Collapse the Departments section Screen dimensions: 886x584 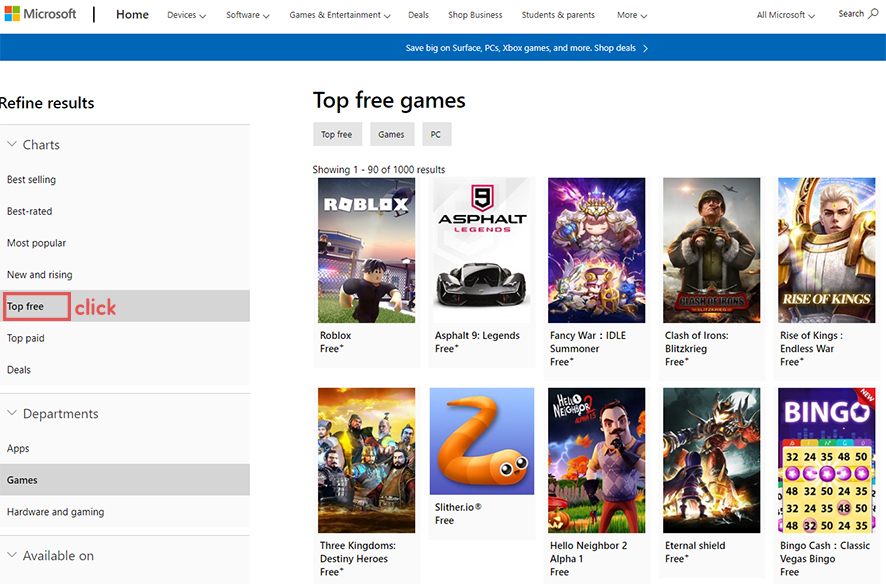pos(11,413)
